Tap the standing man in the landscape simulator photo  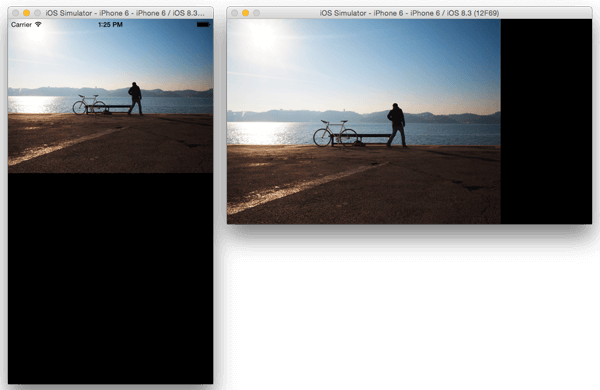(x=397, y=125)
